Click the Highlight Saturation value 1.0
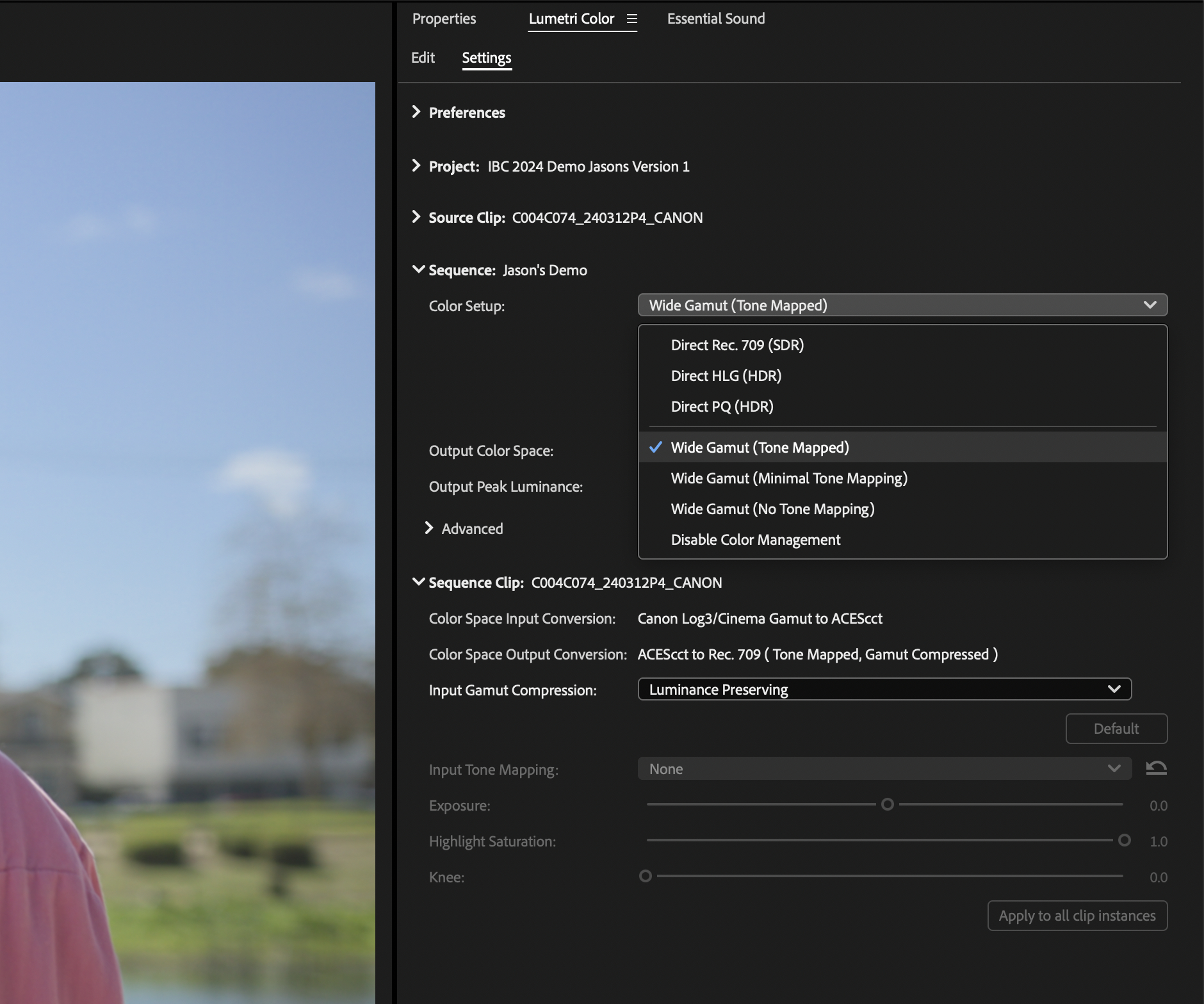Screen dimensions: 1204x1004 click(x=1158, y=841)
